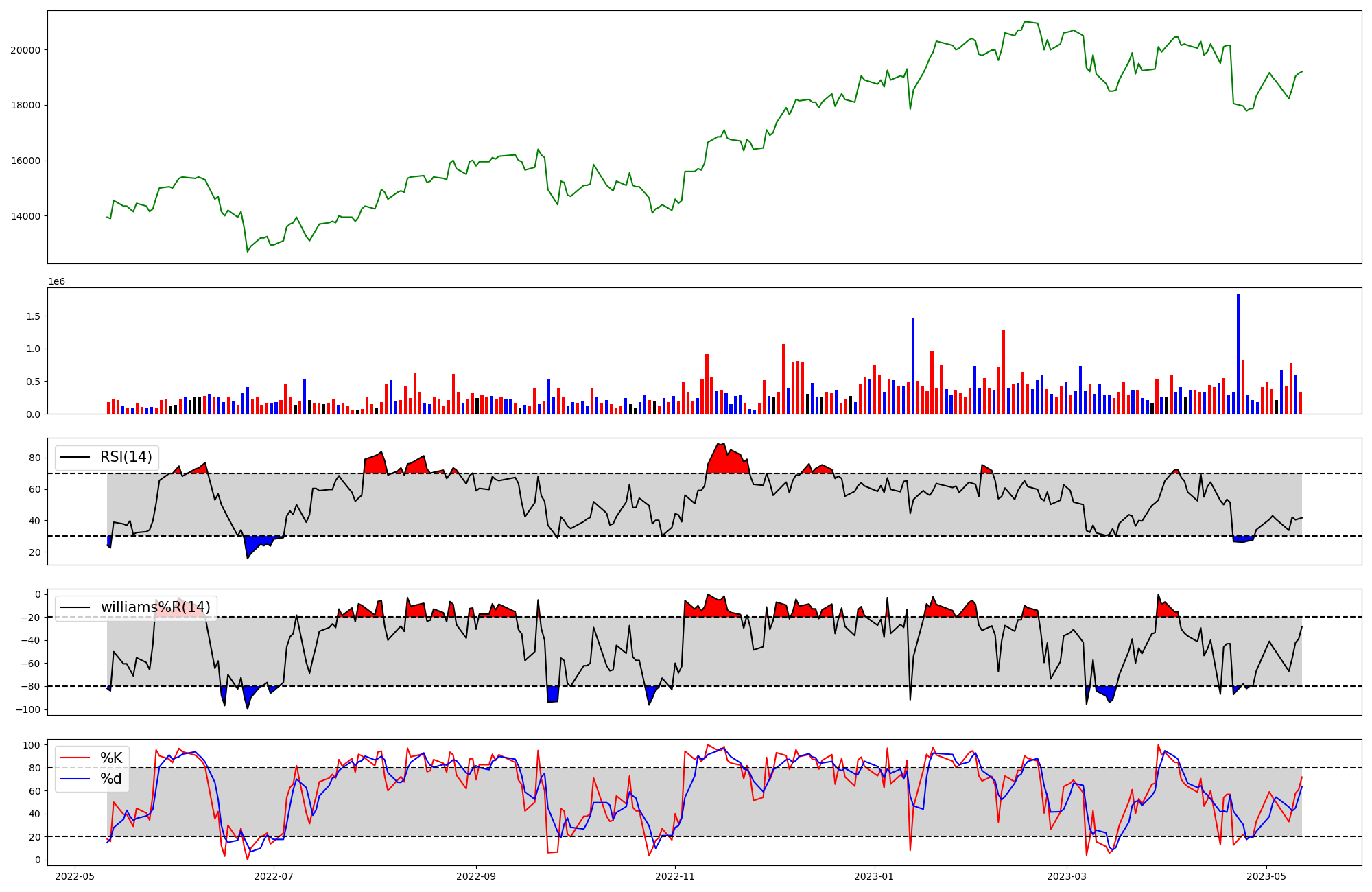Click the RSI(14) legend entry
The height and width of the screenshot is (892, 1372).
click(x=126, y=457)
